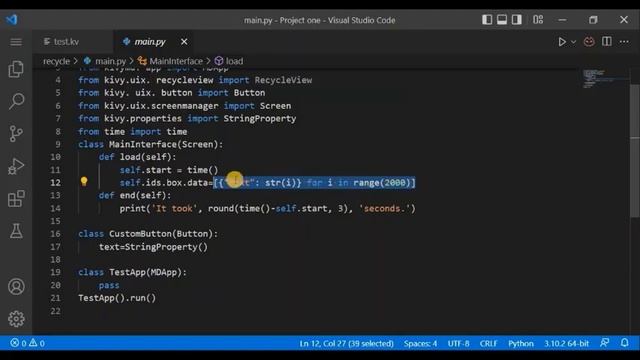Screen dimensions: 640x360
Task: Open the Manage gear settings
Action: tap(16, 319)
